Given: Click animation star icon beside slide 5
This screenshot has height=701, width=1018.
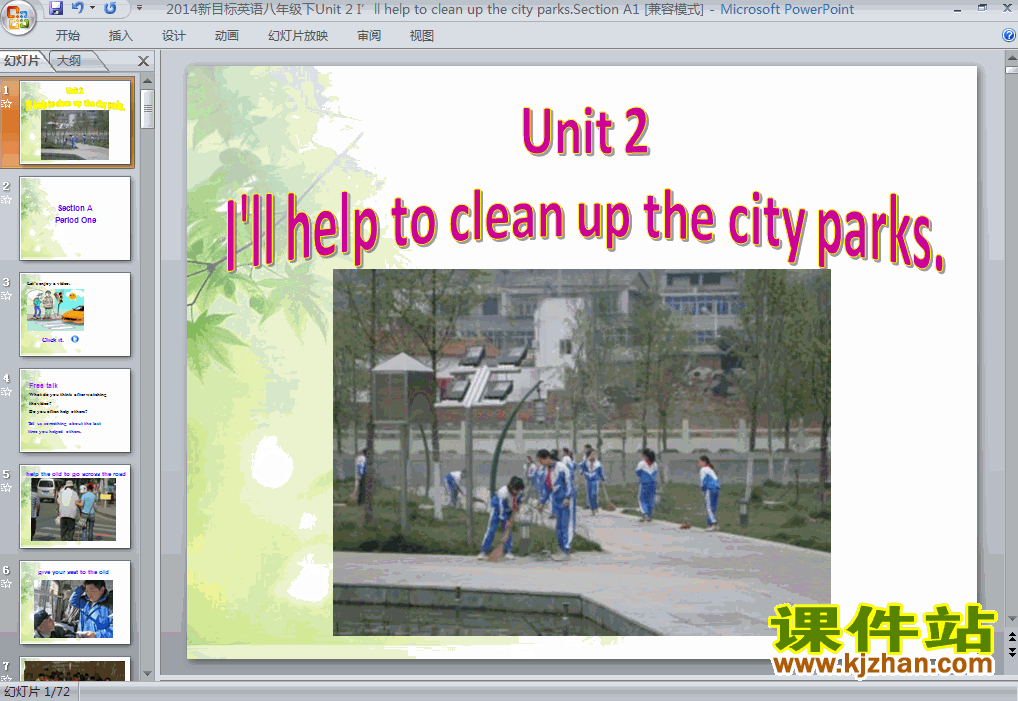Looking at the screenshot, I should point(6,488).
